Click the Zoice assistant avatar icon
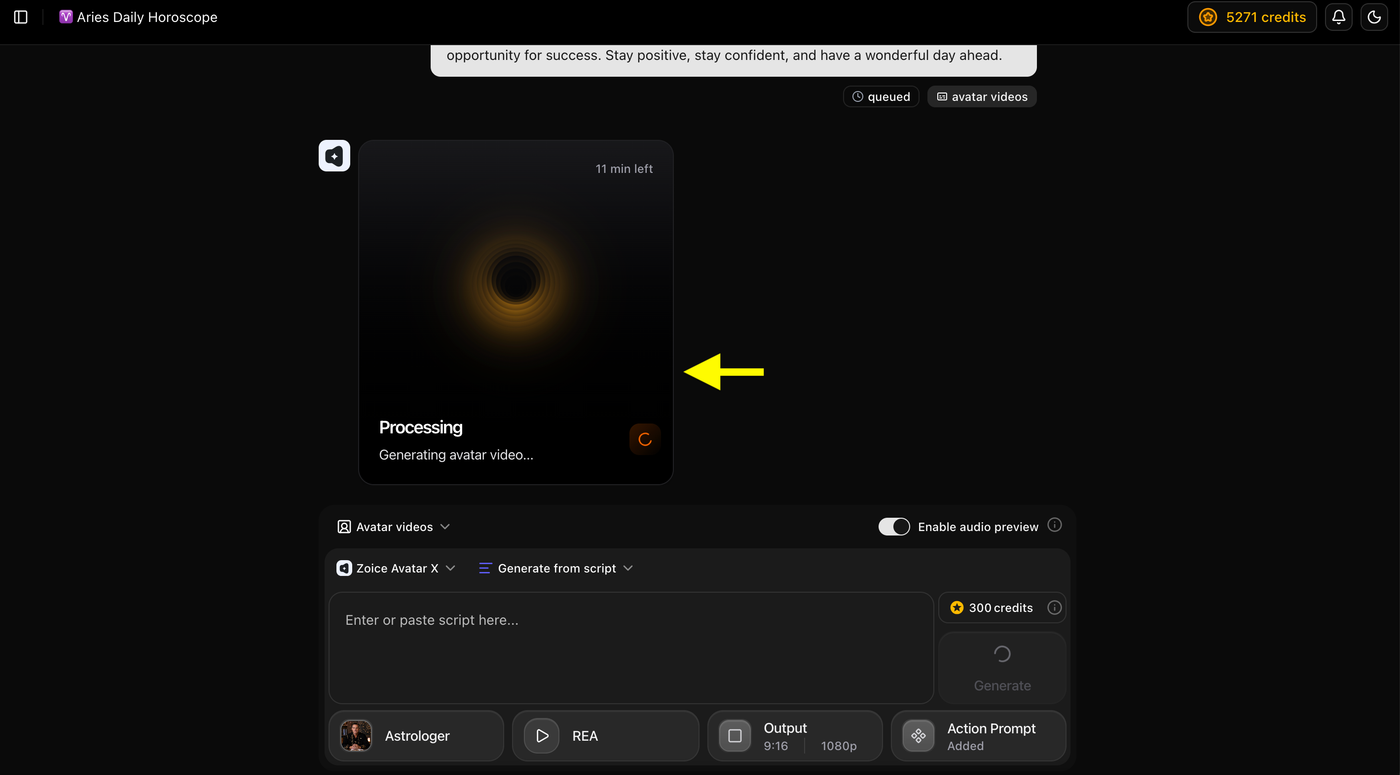 tap(334, 156)
